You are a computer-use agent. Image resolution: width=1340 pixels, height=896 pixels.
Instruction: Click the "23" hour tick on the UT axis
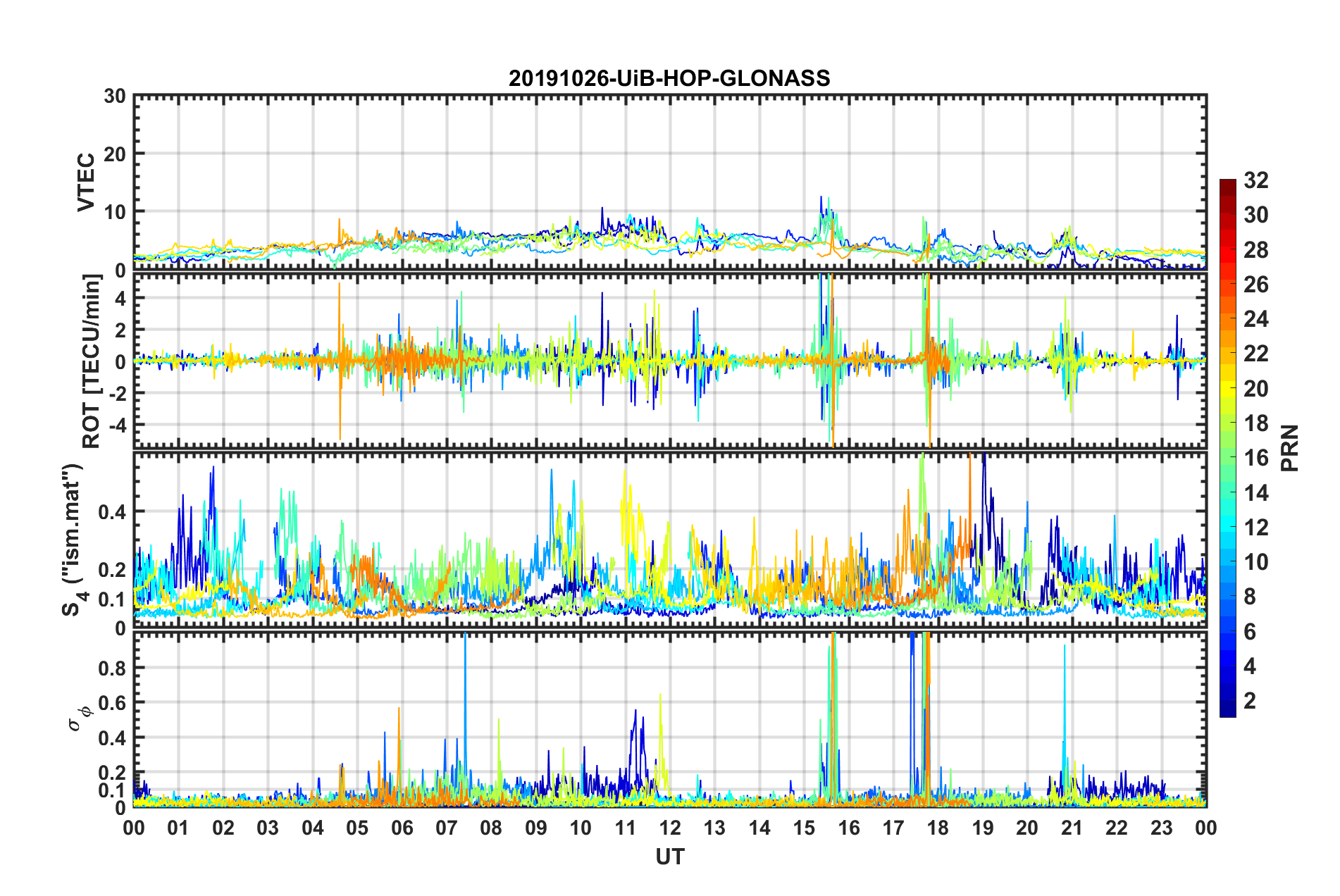coord(1162,828)
